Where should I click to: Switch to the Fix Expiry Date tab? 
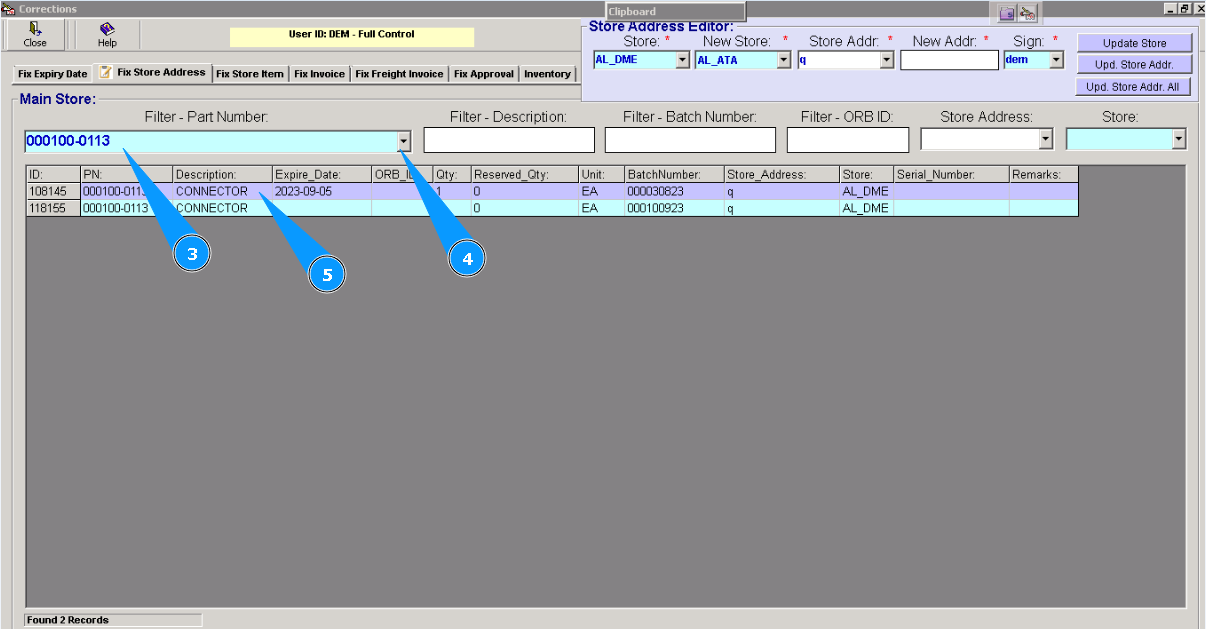click(x=53, y=74)
